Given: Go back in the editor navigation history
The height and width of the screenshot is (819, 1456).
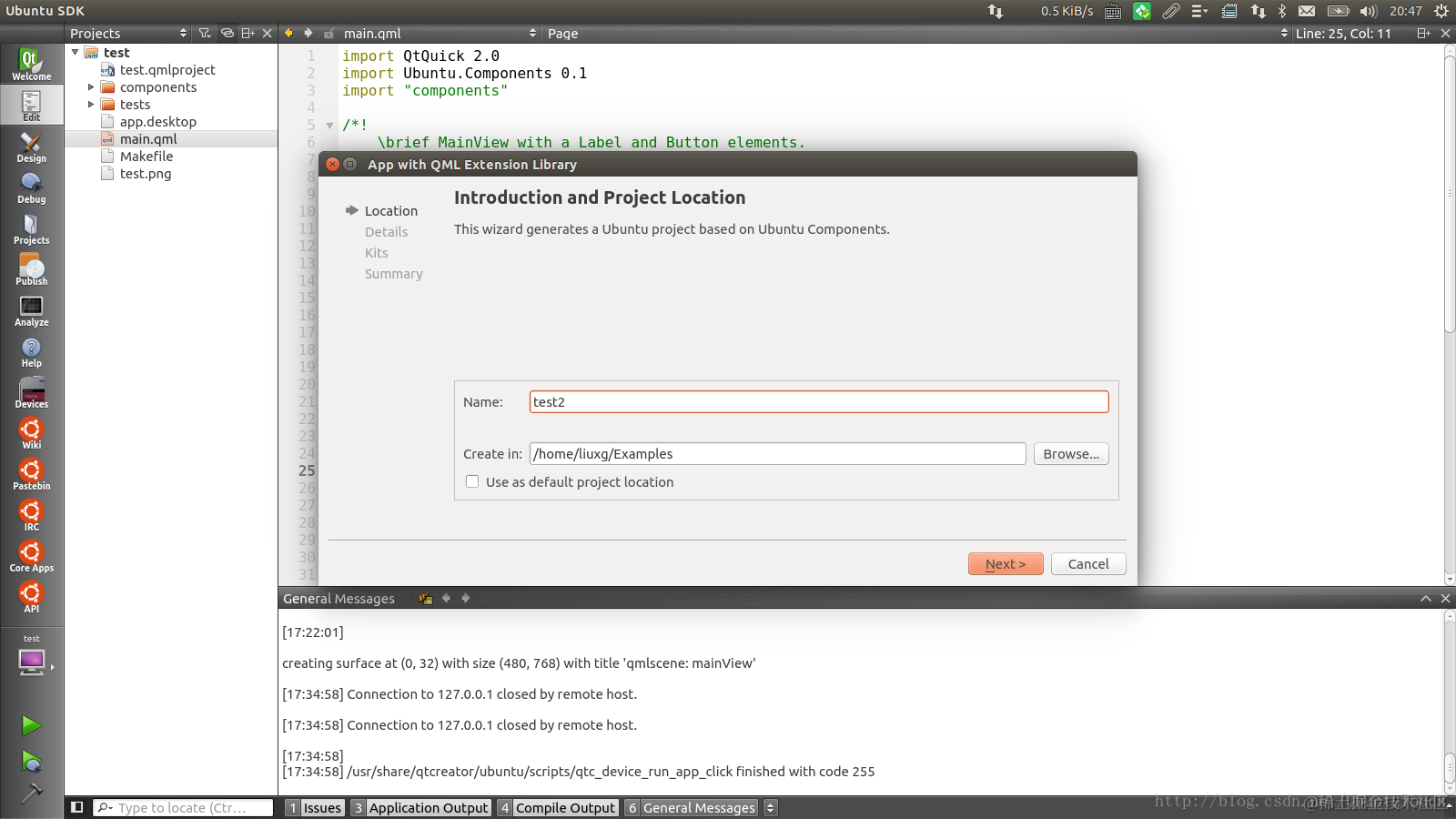Looking at the screenshot, I should pos(288,33).
